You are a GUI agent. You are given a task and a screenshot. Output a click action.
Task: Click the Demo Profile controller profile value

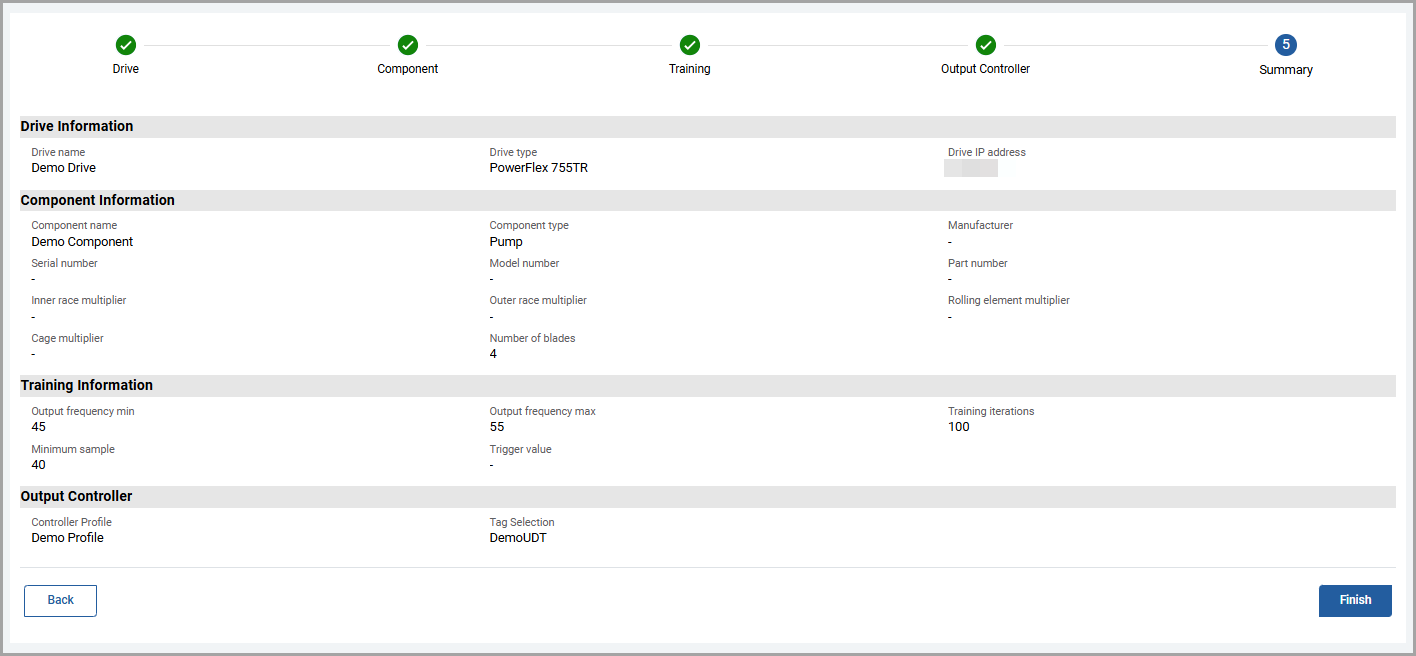67,538
